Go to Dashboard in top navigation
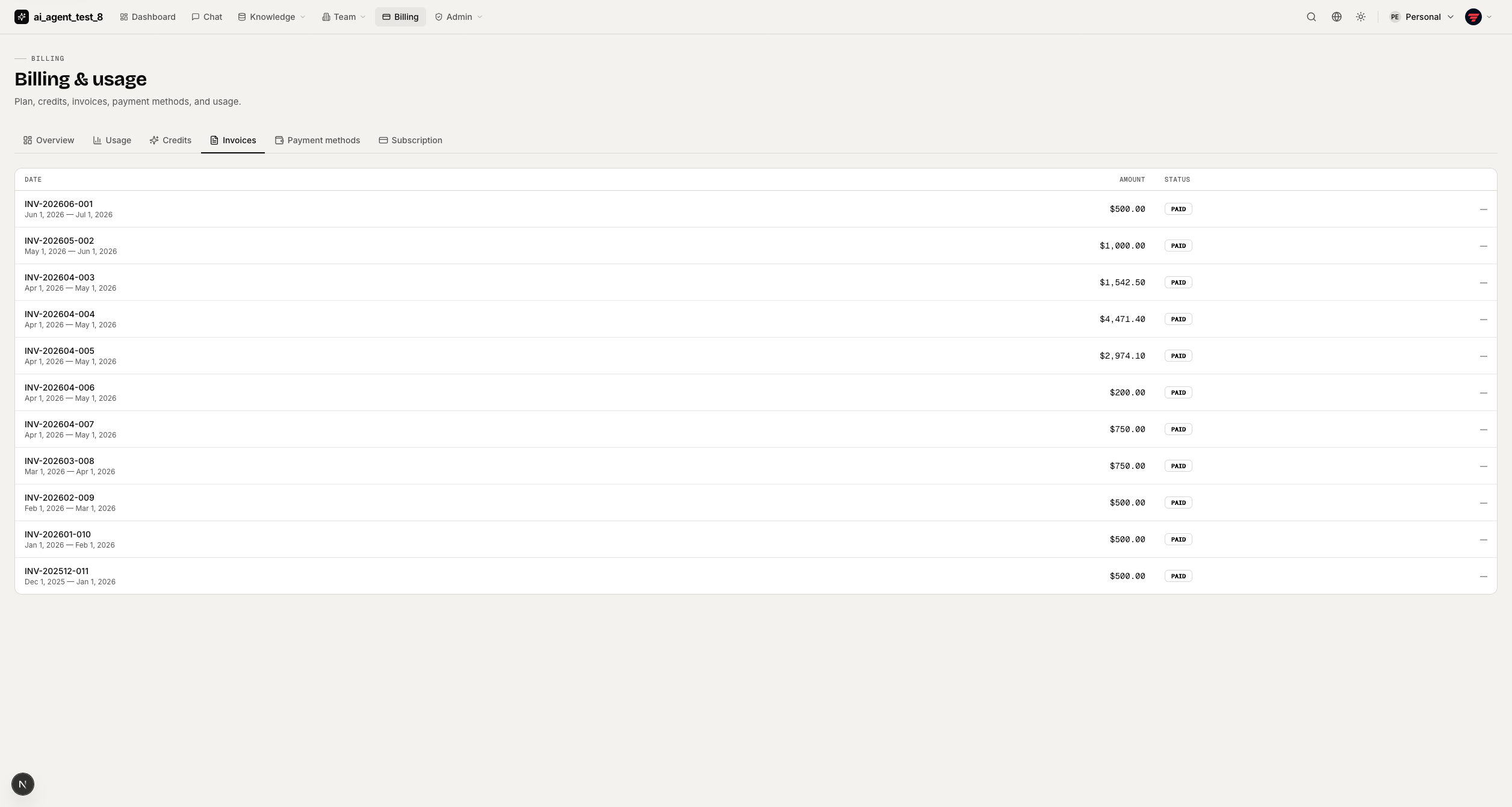This screenshot has height=807, width=1512. tap(147, 17)
